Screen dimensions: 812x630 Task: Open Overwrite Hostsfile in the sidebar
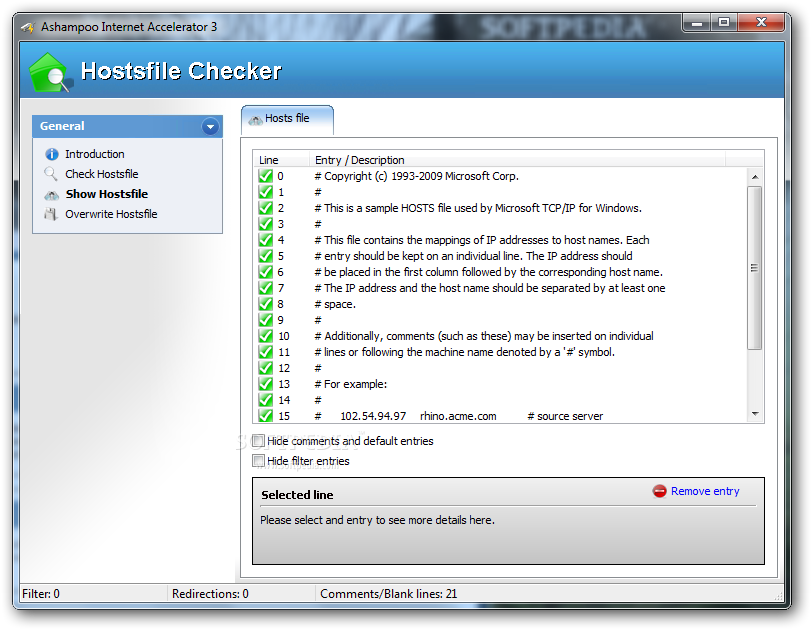111,214
